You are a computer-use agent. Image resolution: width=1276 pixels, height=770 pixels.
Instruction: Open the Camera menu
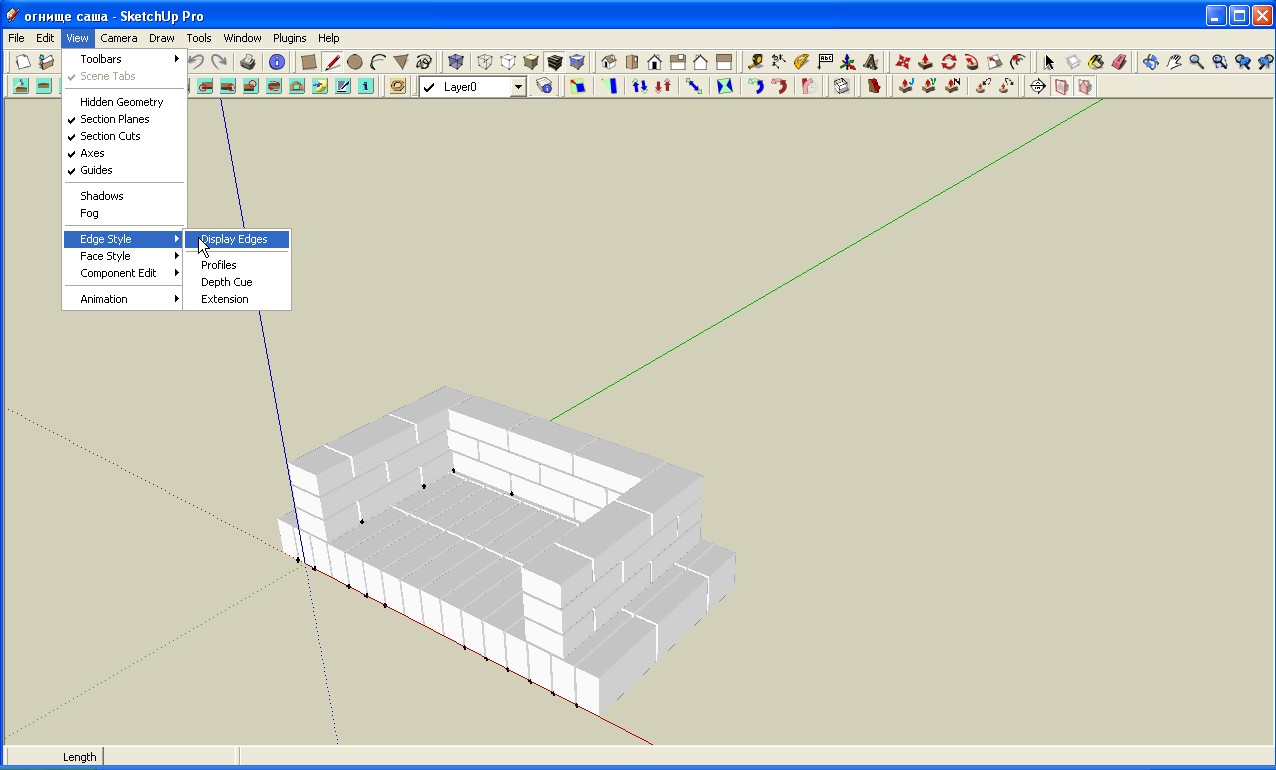coord(118,38)
